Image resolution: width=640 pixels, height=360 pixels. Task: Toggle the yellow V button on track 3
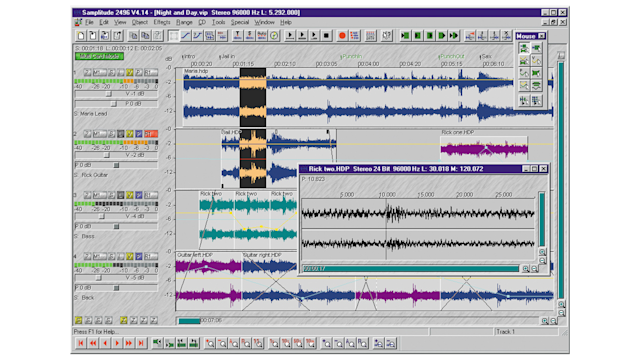click(x=130, y=195)
